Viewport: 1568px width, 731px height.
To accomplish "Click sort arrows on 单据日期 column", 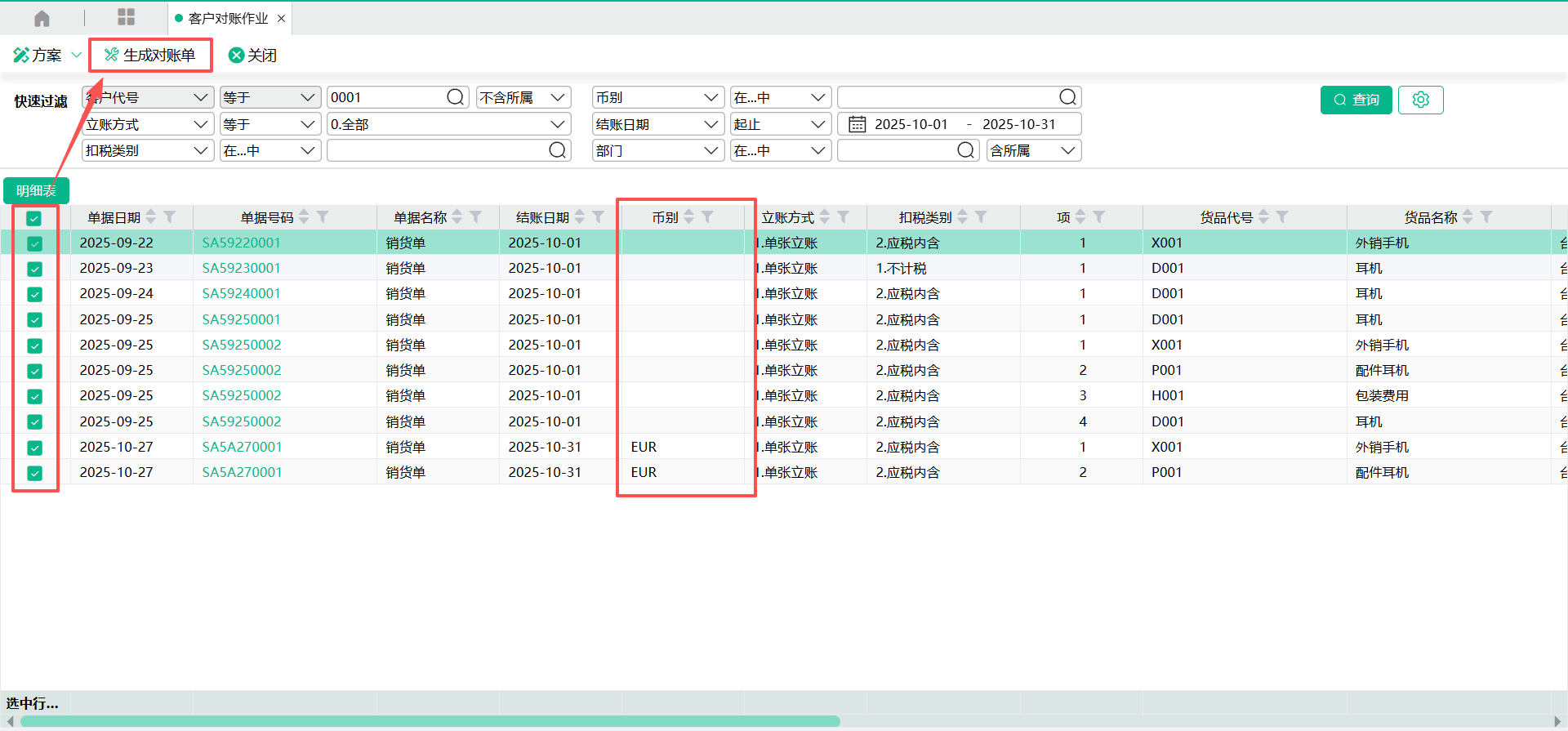I will (151, 217).
